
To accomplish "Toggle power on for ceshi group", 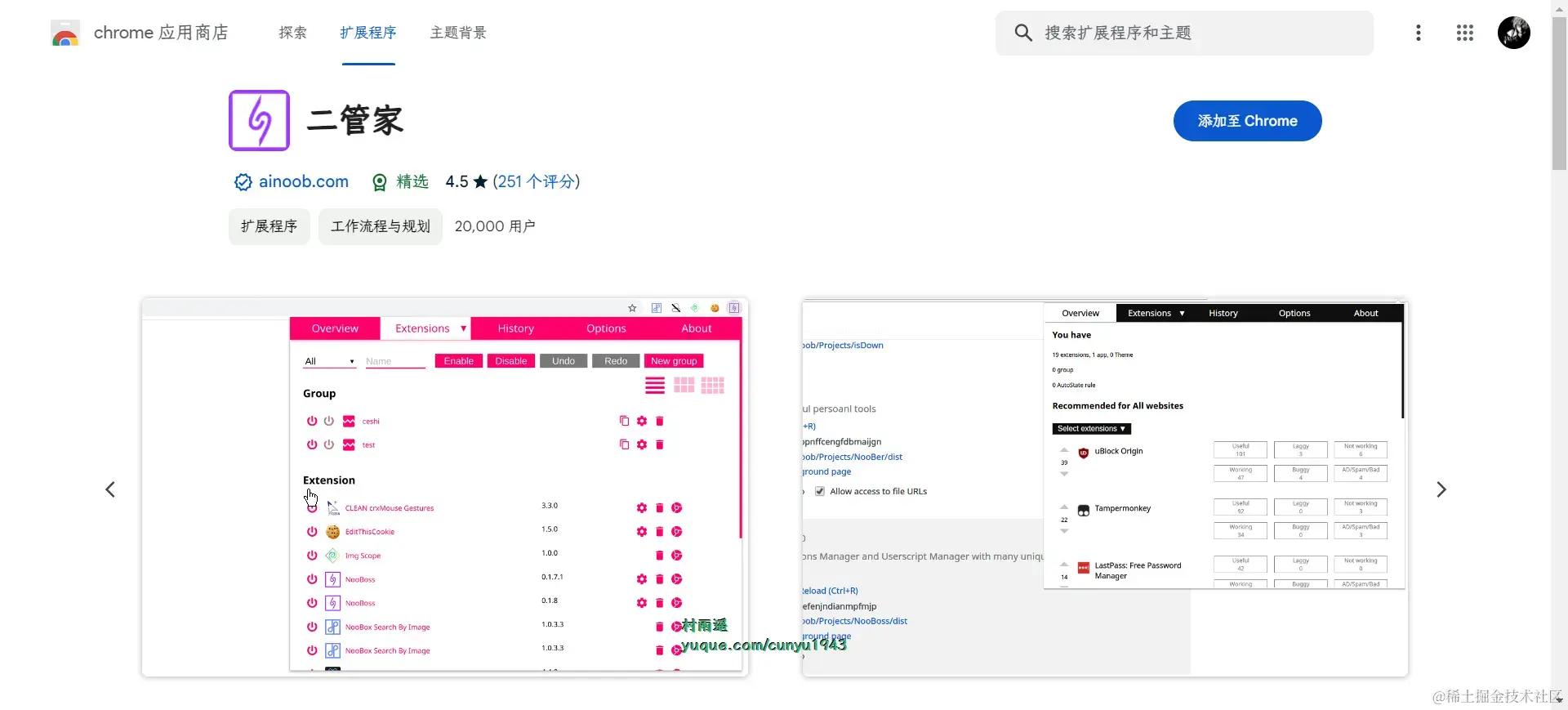I will click(312, 421).
